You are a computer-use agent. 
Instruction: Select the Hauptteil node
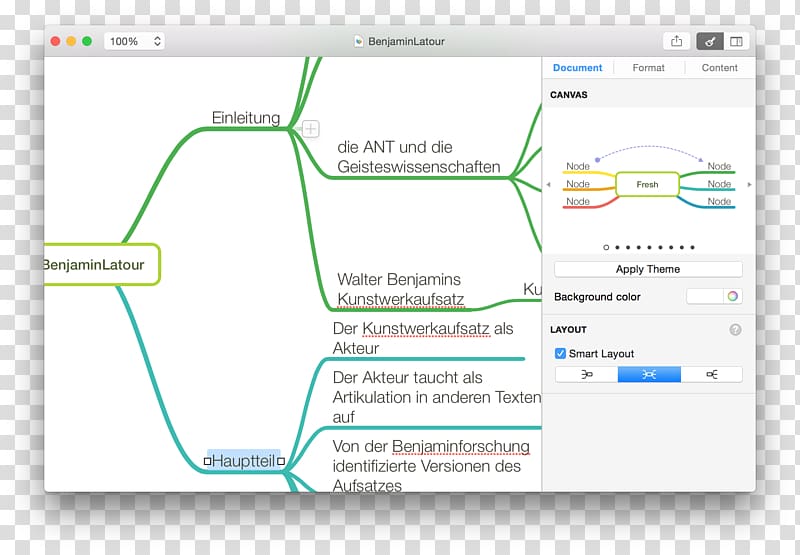[244, 461]
